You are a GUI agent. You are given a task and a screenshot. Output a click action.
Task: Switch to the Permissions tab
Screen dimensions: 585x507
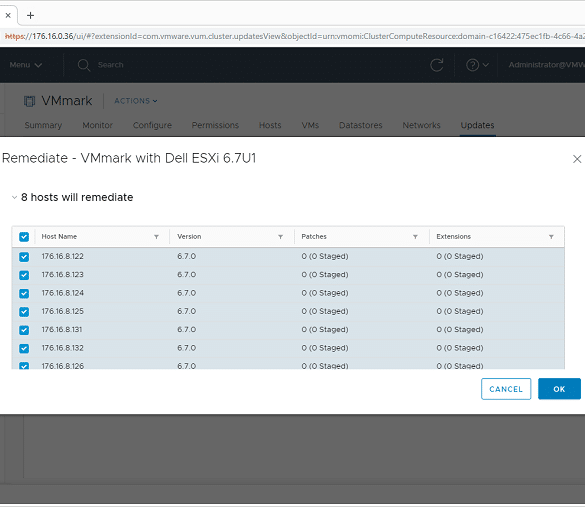coord(215,125)
